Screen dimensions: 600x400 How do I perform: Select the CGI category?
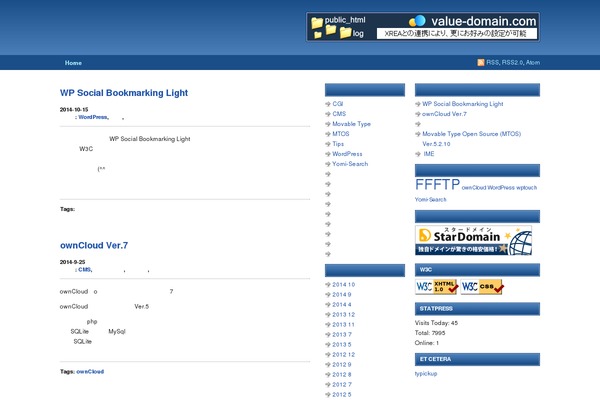338,104
